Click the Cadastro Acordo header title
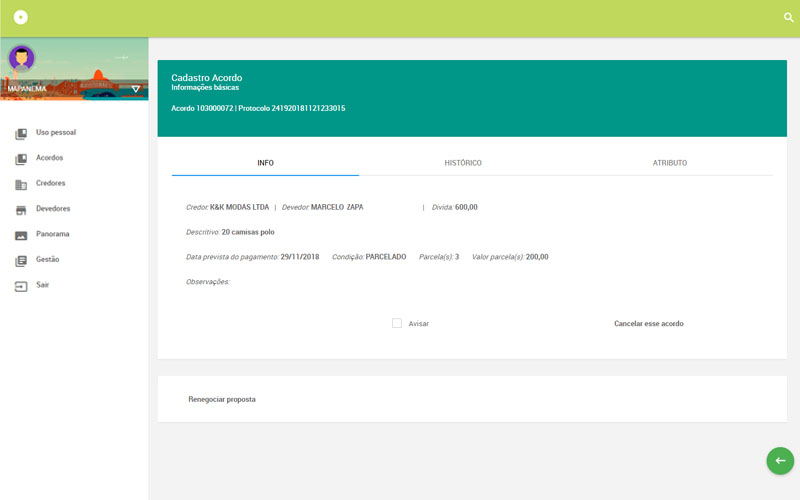This screenshot has width=800, height=500. (x=206, y=77)
